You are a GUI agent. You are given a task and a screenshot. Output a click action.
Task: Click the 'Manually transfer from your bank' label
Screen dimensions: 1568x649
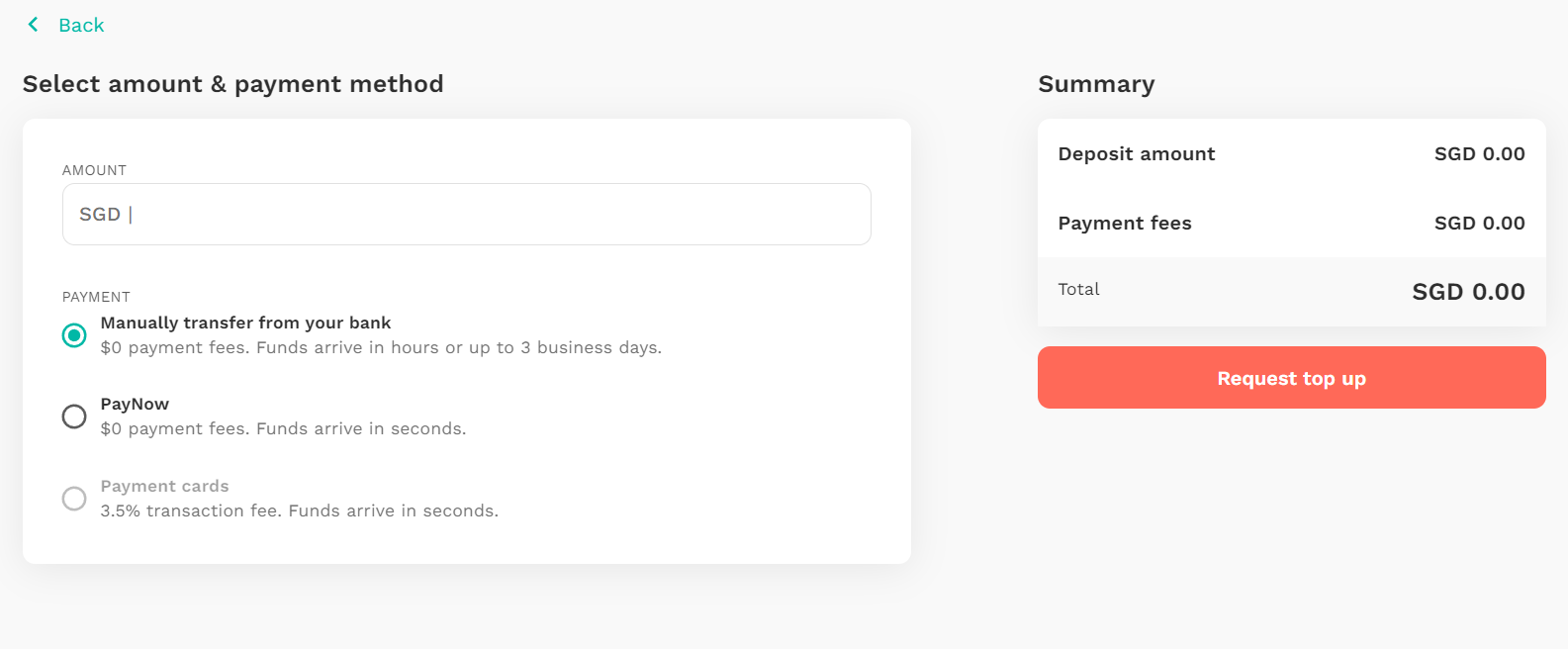(245, 323)
